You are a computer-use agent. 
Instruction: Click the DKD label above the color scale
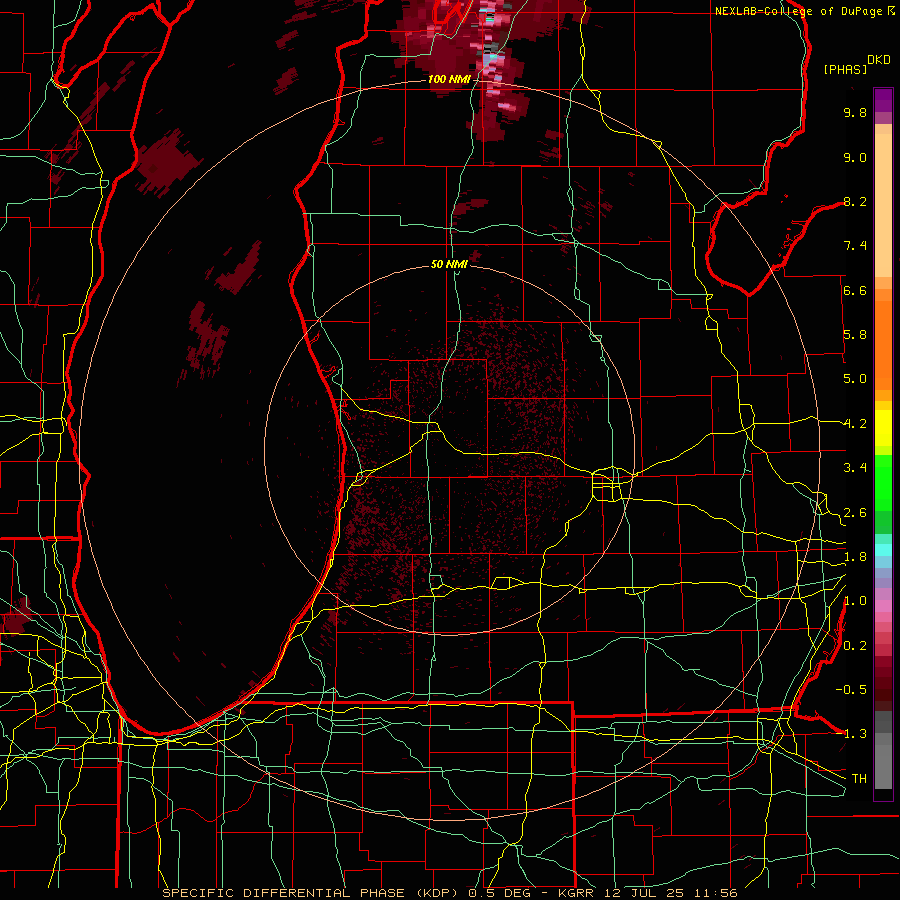879,60
